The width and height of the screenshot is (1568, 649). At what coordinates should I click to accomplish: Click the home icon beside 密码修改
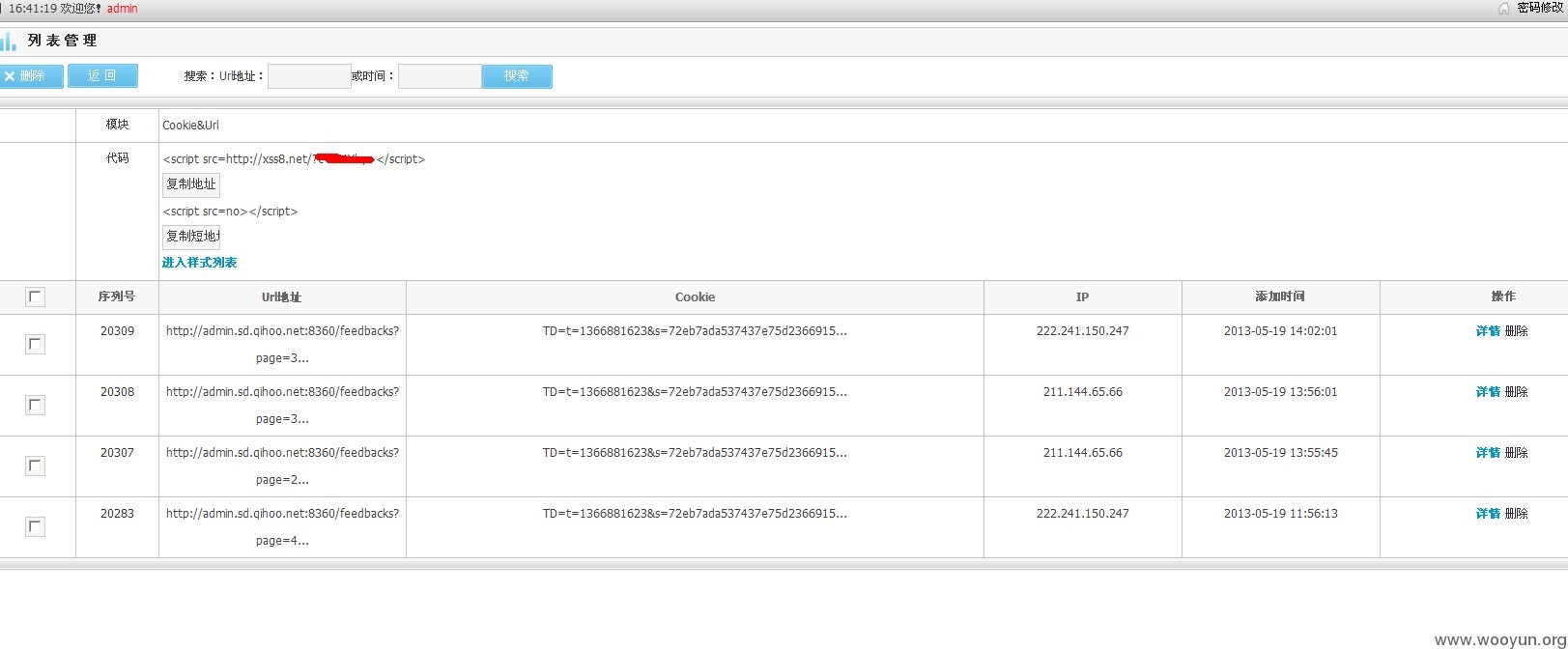pyautogui.click(x=1503, y=8)
